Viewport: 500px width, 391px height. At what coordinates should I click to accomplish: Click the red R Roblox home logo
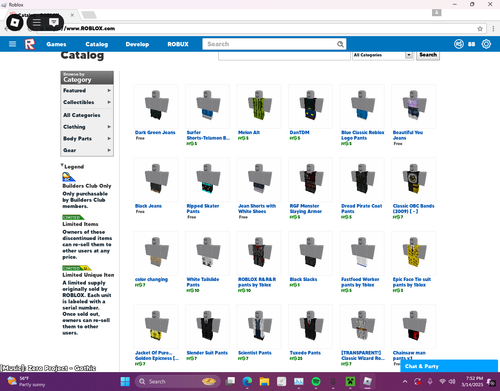pyautogui.click(x=30, y=44)
